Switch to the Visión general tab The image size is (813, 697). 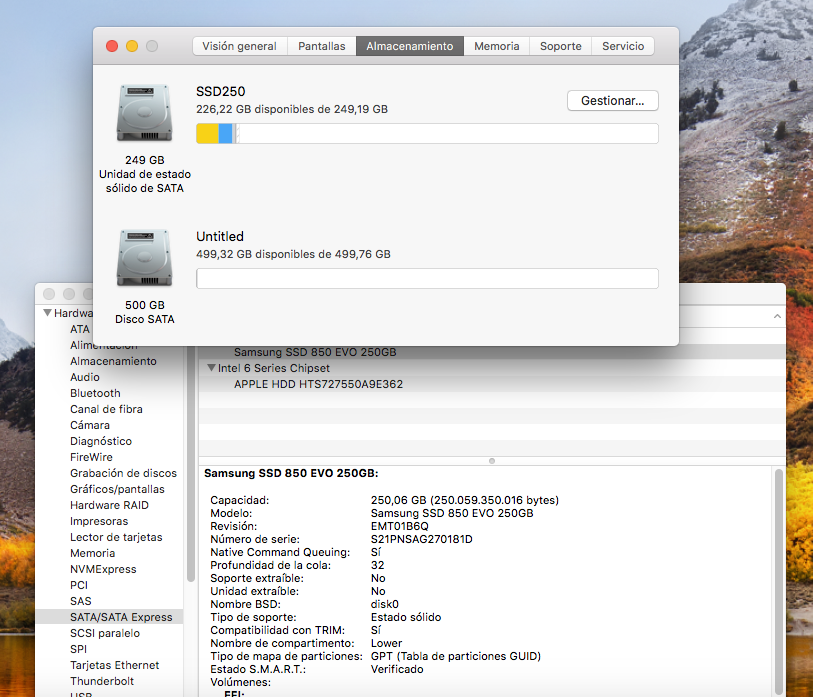point(239,46)
